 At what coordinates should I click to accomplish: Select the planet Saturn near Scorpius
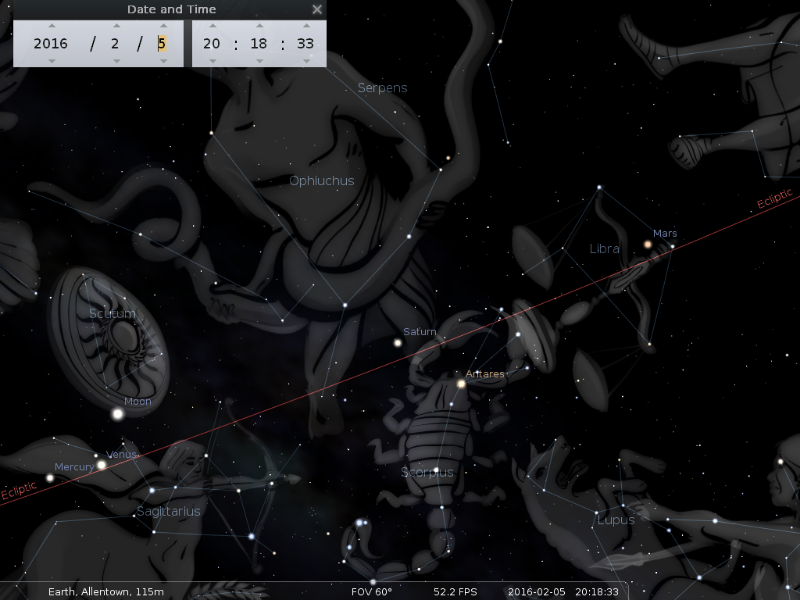pos(398,343)
